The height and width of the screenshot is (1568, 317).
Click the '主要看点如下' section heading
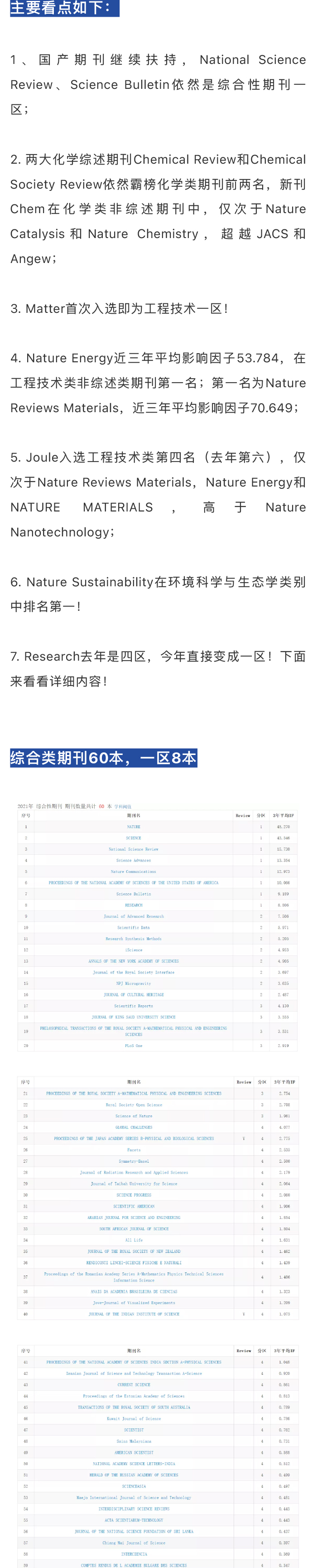tap(64, 8)
